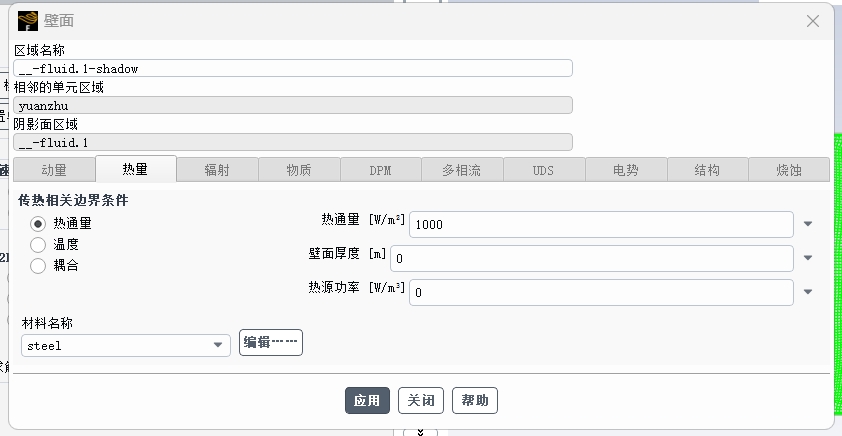The image size is (842, 436).
Task: Click the 编辑 material button
Action: click(x=271, y=343)
